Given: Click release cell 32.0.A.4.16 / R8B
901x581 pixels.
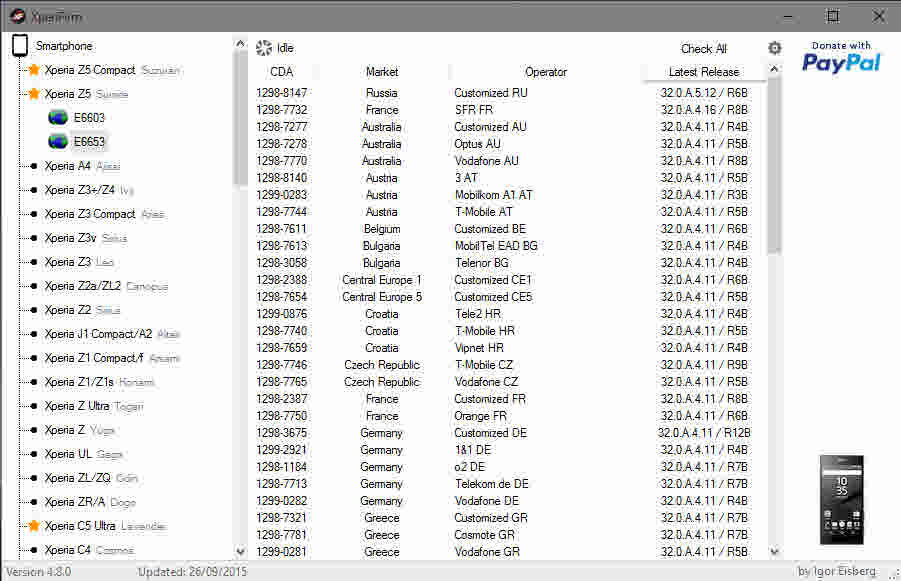Looking at the screenshot, I should point(704,110).
